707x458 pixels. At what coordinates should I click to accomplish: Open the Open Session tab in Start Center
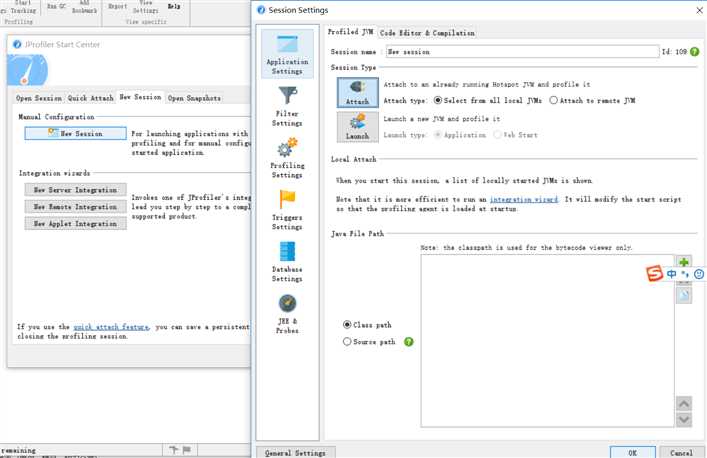pos(39,98)
